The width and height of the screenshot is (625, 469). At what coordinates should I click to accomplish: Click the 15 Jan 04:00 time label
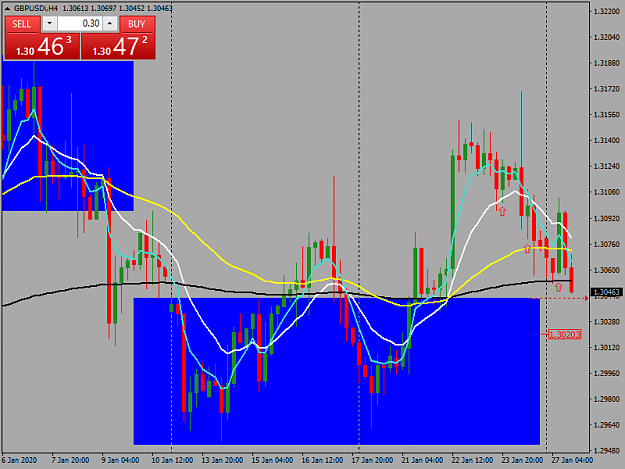272,460
